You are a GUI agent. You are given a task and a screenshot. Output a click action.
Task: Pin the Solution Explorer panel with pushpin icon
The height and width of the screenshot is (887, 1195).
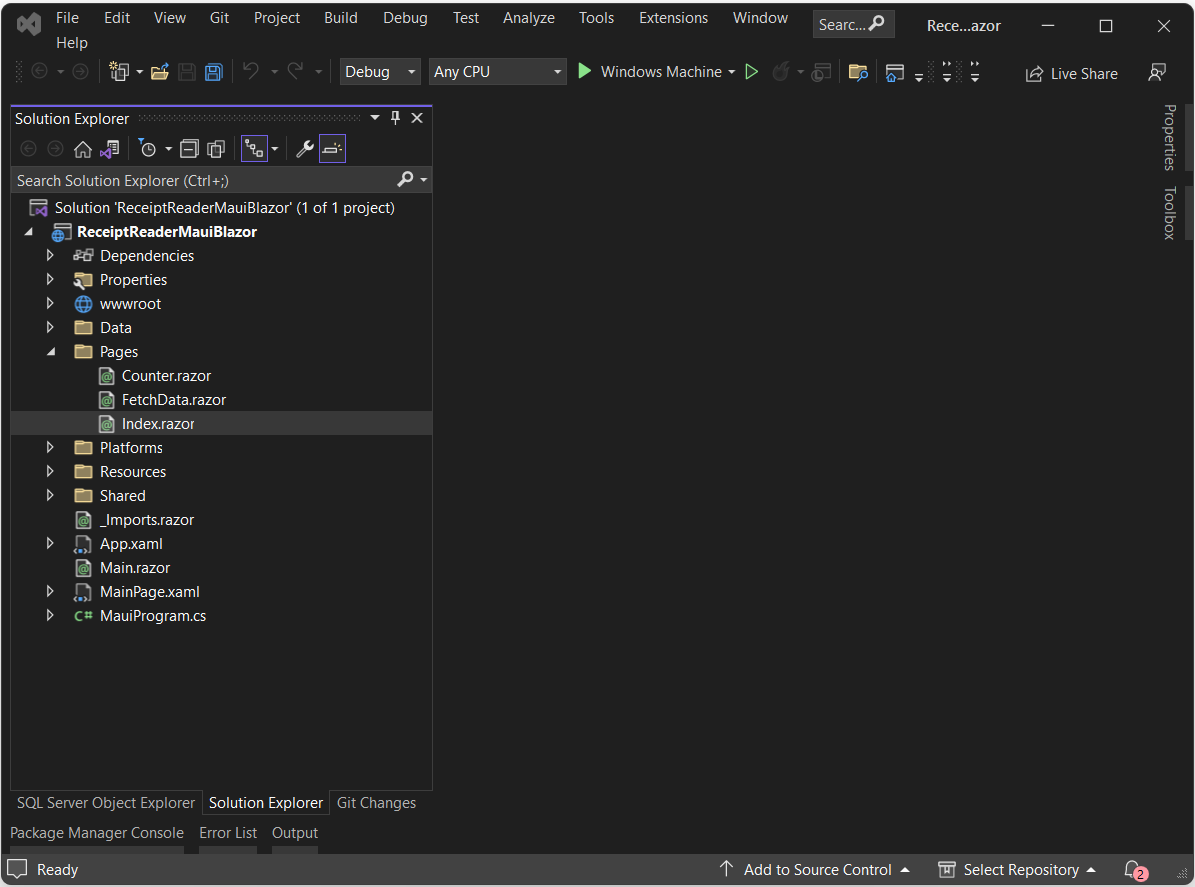click(395, 117)
